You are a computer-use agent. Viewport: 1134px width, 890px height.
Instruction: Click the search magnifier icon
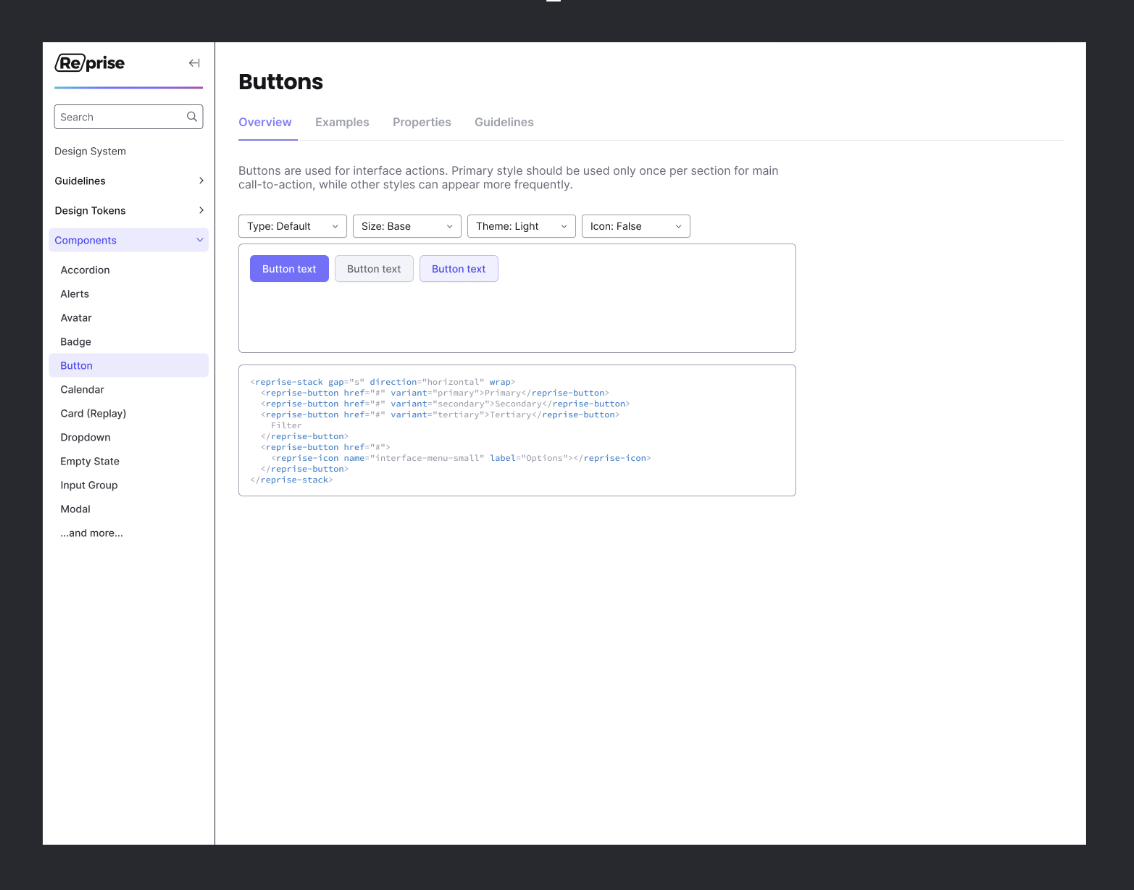[x=192, y=116]
